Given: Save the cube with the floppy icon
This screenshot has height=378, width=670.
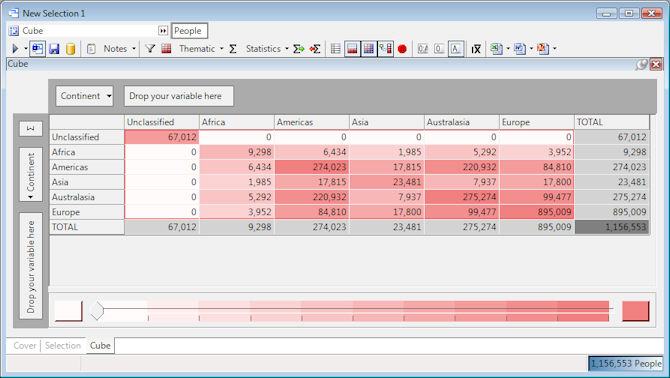Looking at the screenshot, I should [x=54, y=49].
